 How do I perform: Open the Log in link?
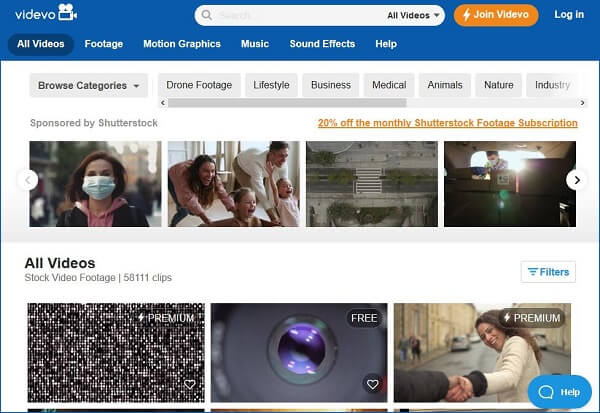click(x=569, y=15)
